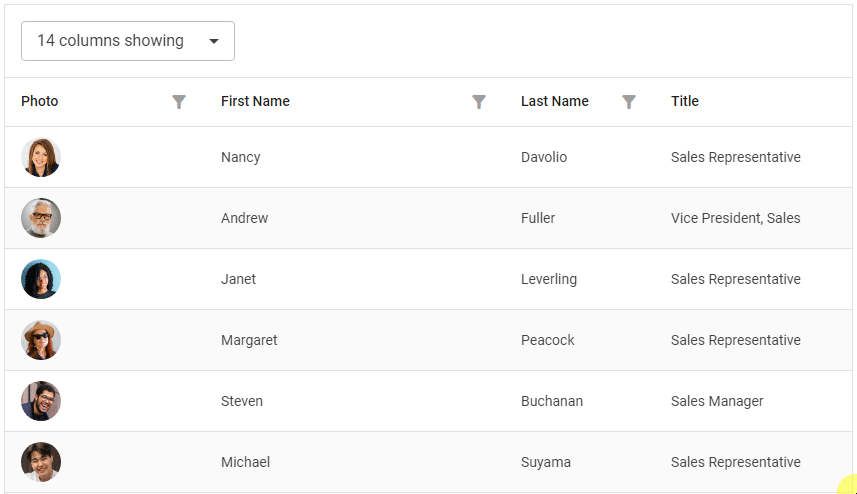Click the Title column header

[x=685, y=101]
